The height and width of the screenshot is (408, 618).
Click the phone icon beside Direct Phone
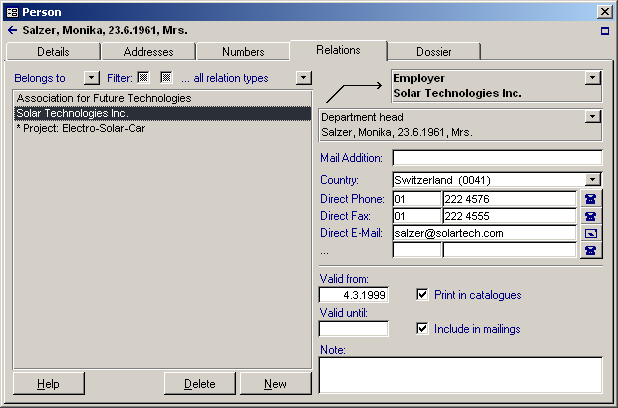coord(591,199)
